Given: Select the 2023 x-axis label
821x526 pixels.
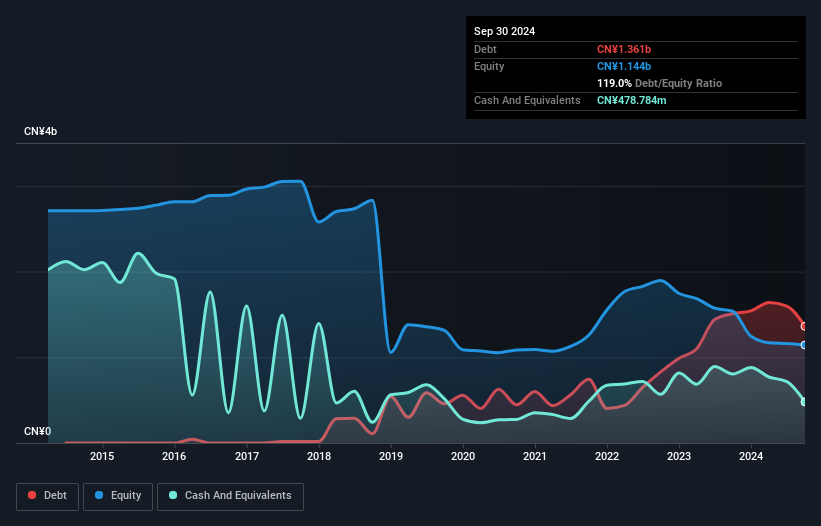Looking at the screenshot, I should pyautogui.click(x=679, y=456).
